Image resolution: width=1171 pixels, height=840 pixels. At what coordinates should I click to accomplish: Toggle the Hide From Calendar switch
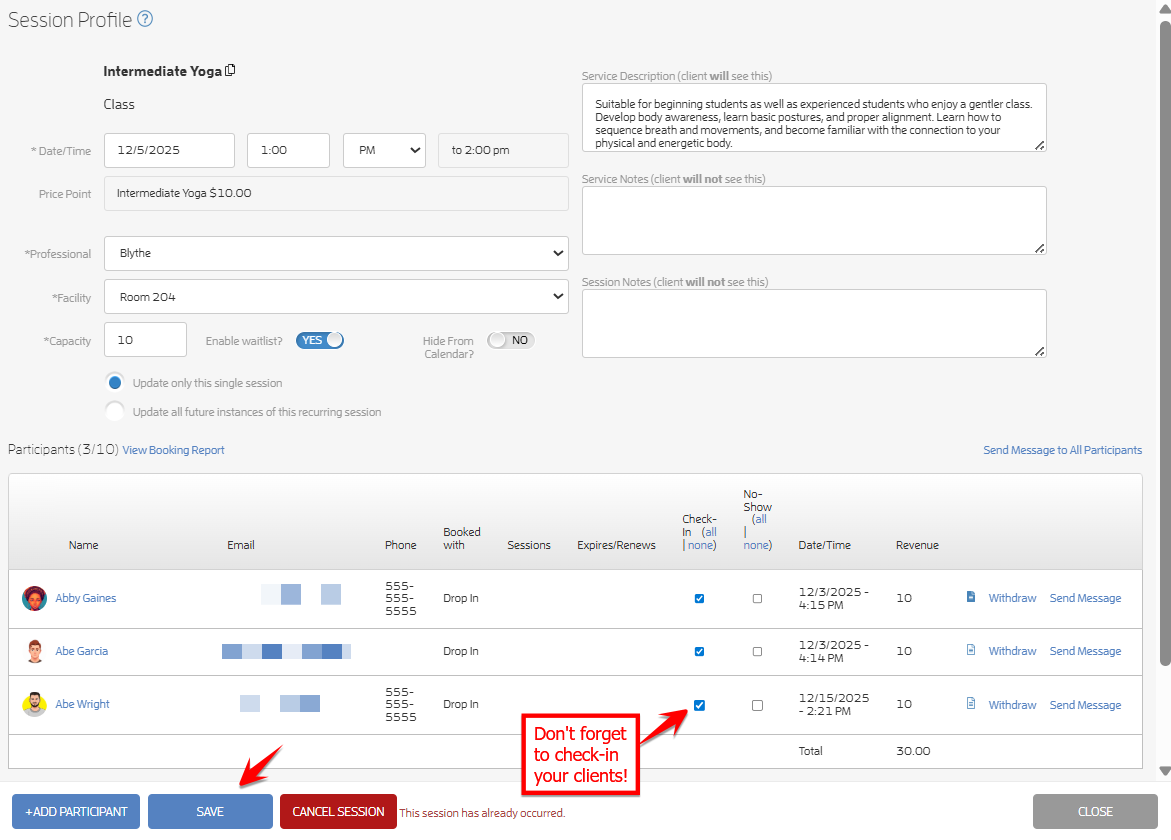[511, 340]
